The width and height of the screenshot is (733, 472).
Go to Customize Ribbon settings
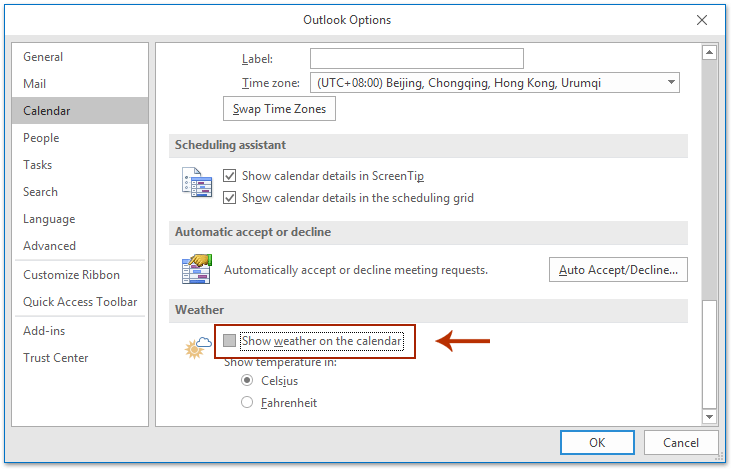pos(80,275)
